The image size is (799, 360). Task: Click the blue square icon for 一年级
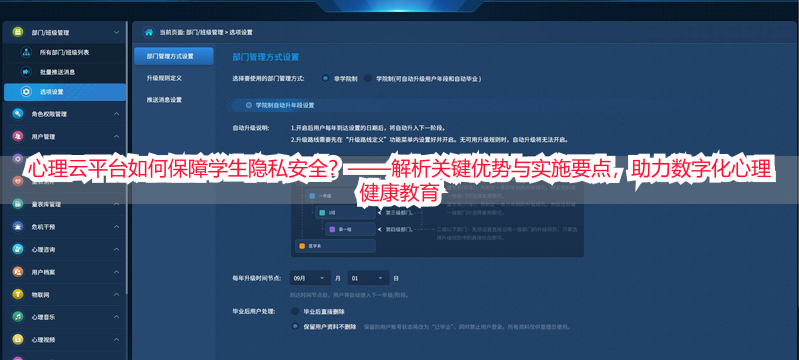point(312,195)
